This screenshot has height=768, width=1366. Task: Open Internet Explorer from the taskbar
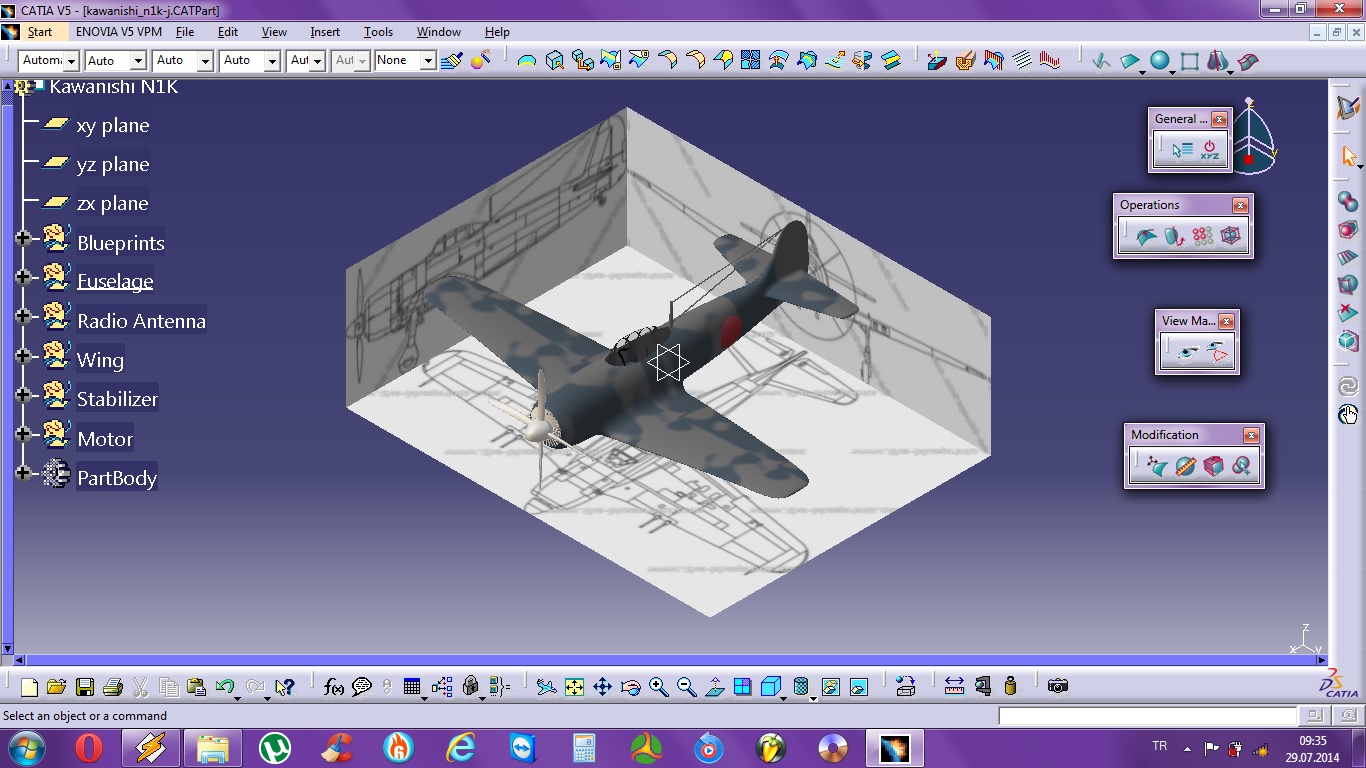tap(460, 747)
